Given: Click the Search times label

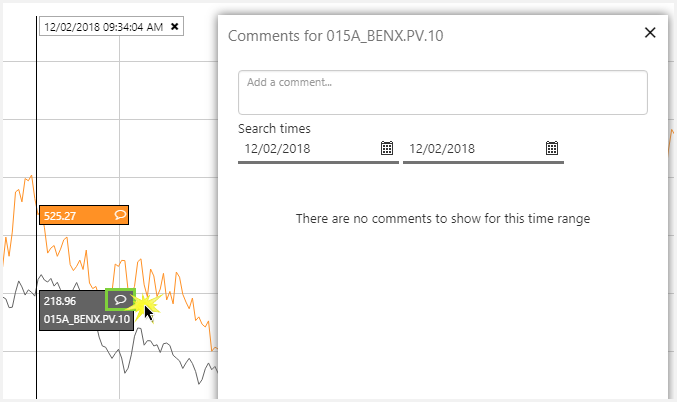Looking at the screenshot, I should tap(274, 128).
